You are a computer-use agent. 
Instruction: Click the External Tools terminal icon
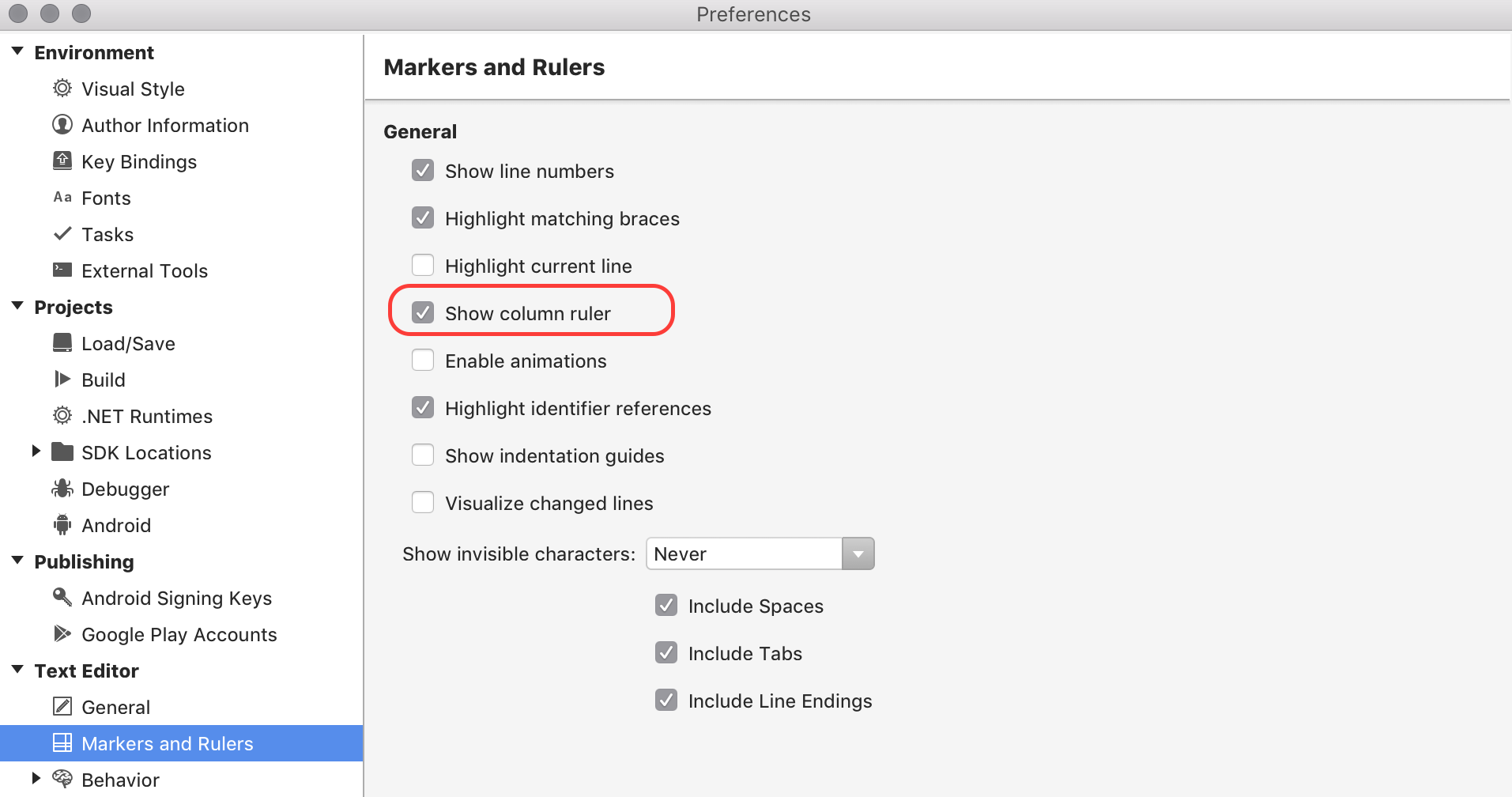click(62, 270)
